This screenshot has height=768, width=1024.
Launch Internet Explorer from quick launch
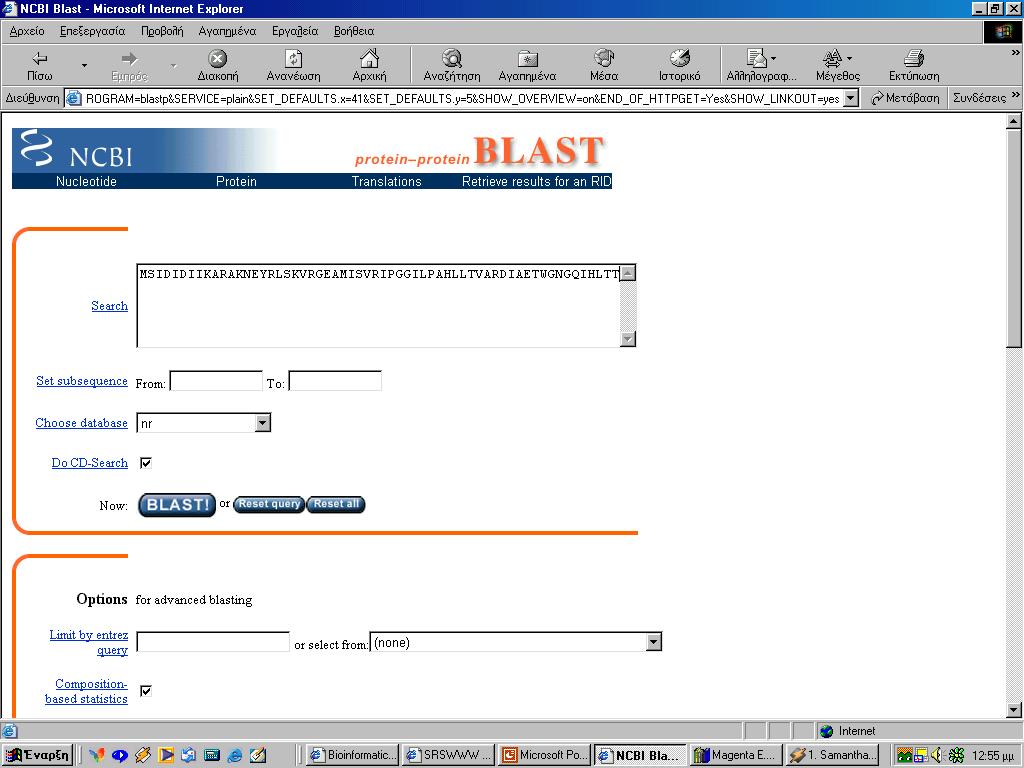click(x=234, y=755)
